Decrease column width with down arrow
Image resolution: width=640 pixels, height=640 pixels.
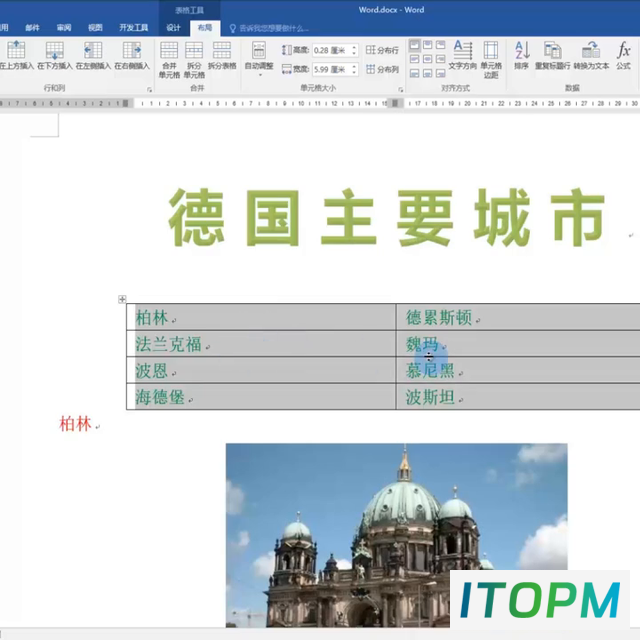coord(354,73)
